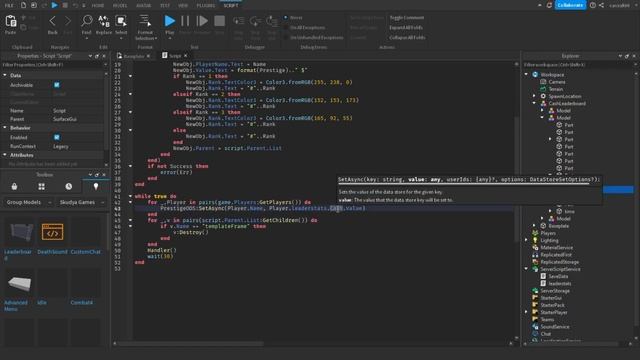
Task: Click the quick-access Play icon in title bar
Action: click(x=54, y=5)
